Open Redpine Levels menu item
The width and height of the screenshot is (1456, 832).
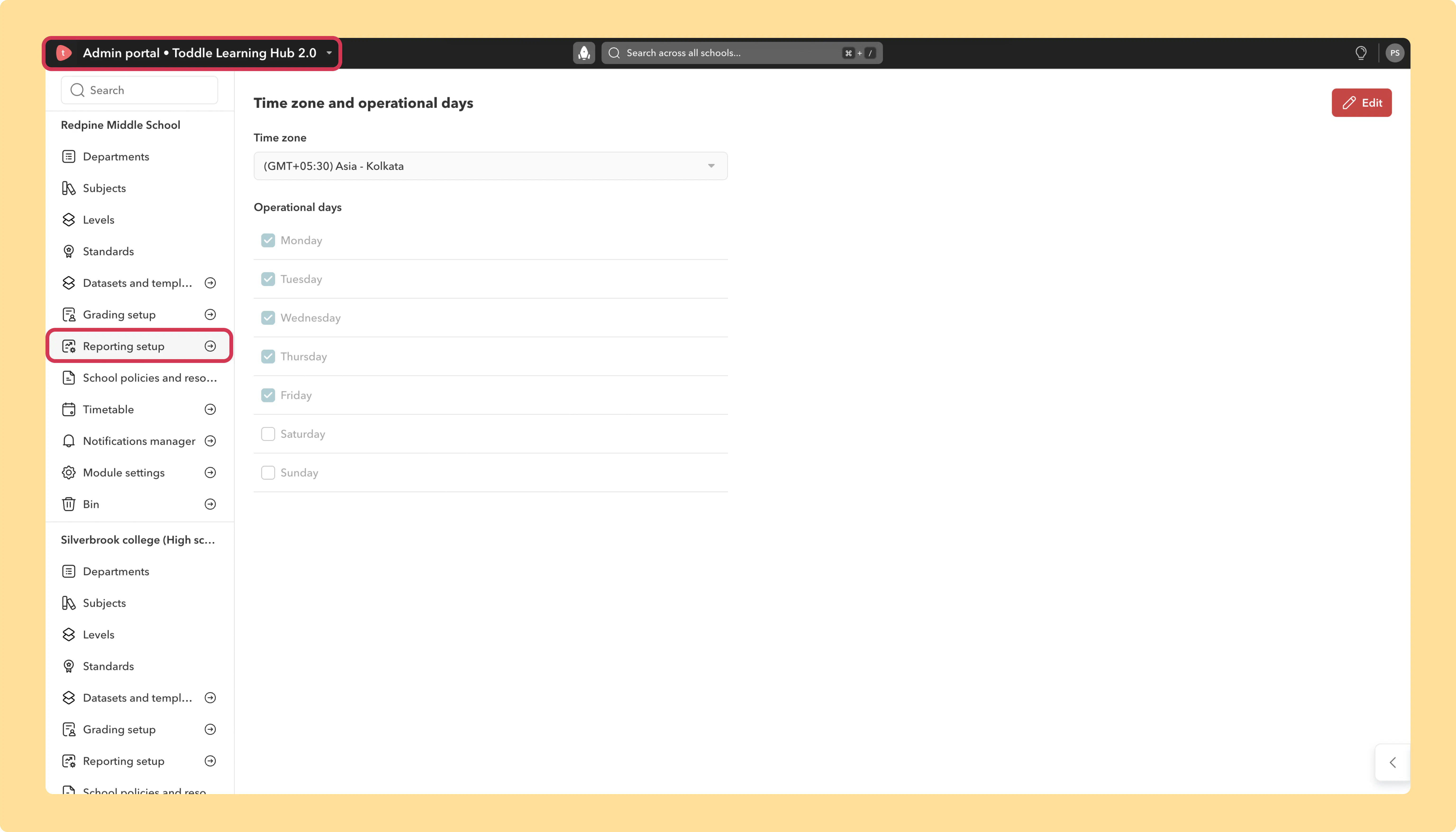tap(139, 220)
